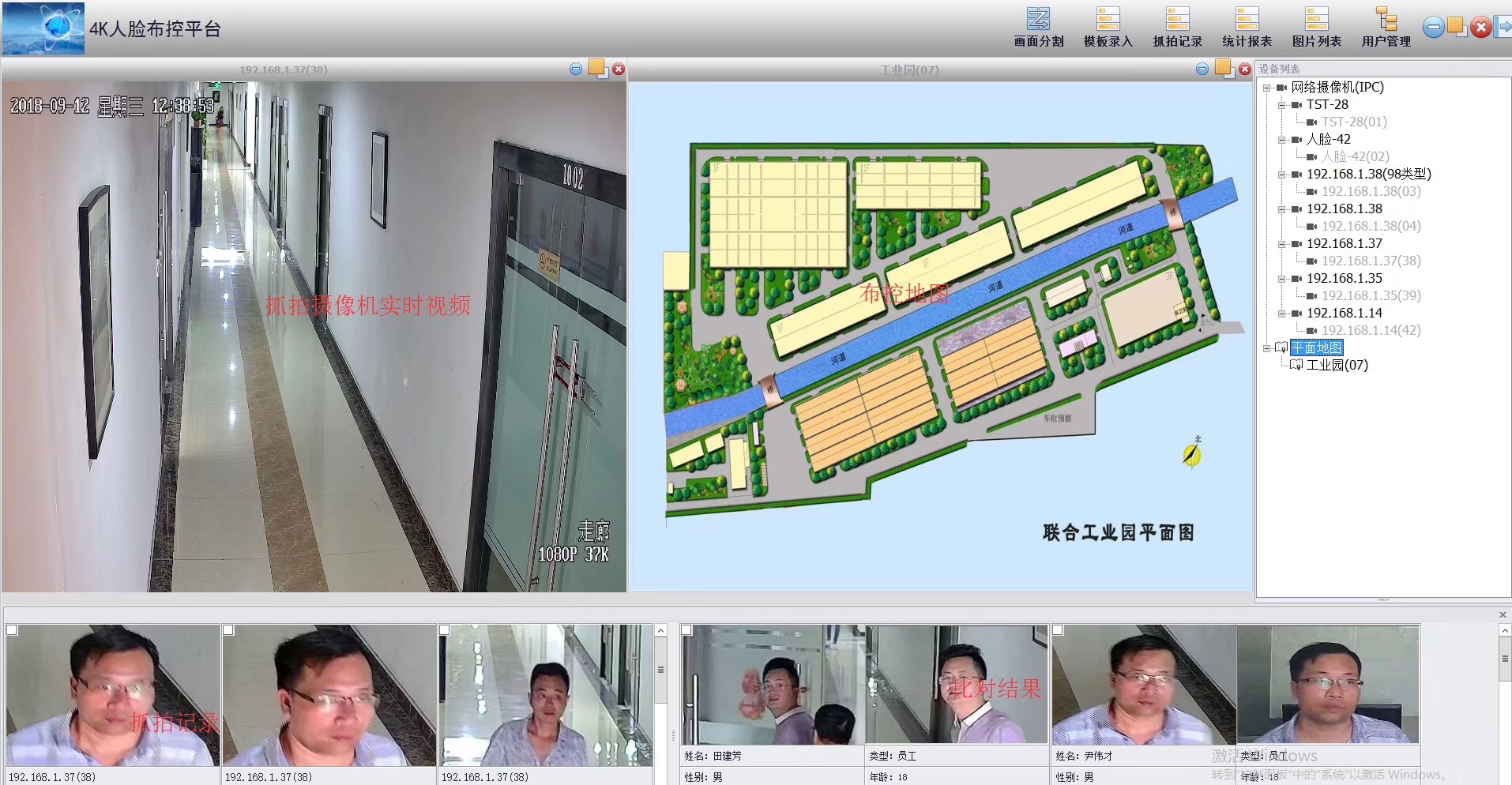
Task: Minimize the 192.168.1.37(38) video panel
Action: [x=576, y=69]
